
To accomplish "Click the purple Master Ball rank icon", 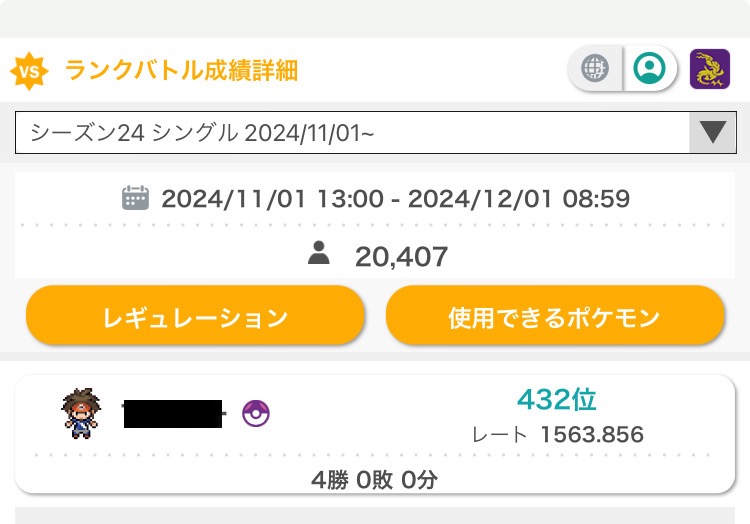I will coord(256,413).
